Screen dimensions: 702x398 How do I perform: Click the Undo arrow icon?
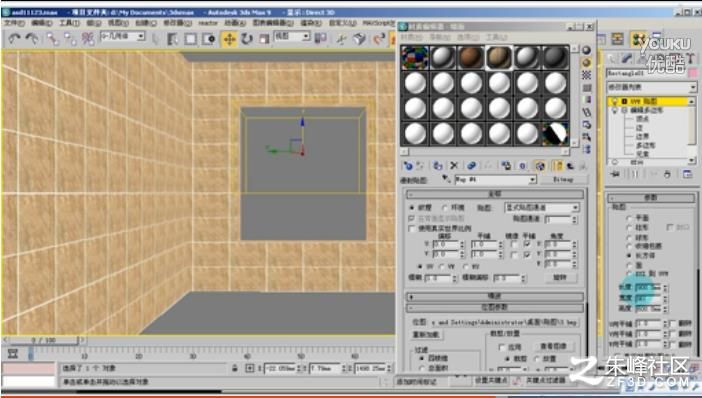[x=14, y=39]
